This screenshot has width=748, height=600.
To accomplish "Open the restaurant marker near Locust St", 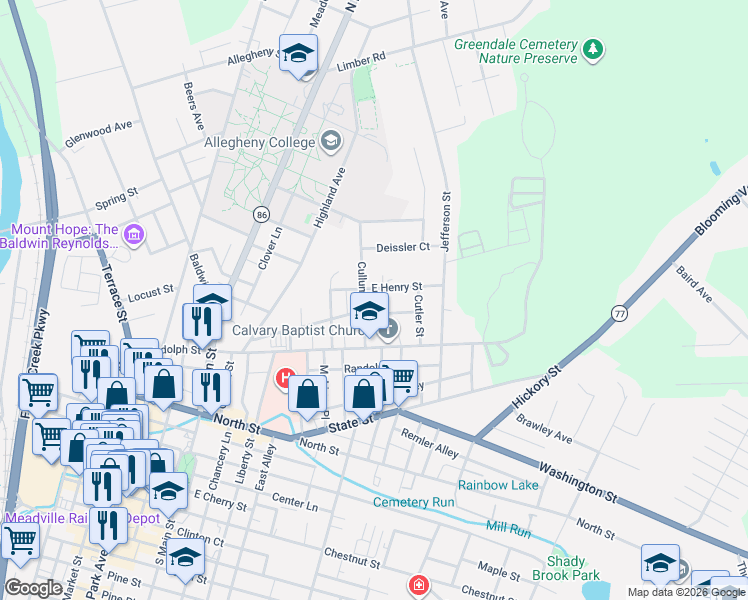I will pos(202,325).
